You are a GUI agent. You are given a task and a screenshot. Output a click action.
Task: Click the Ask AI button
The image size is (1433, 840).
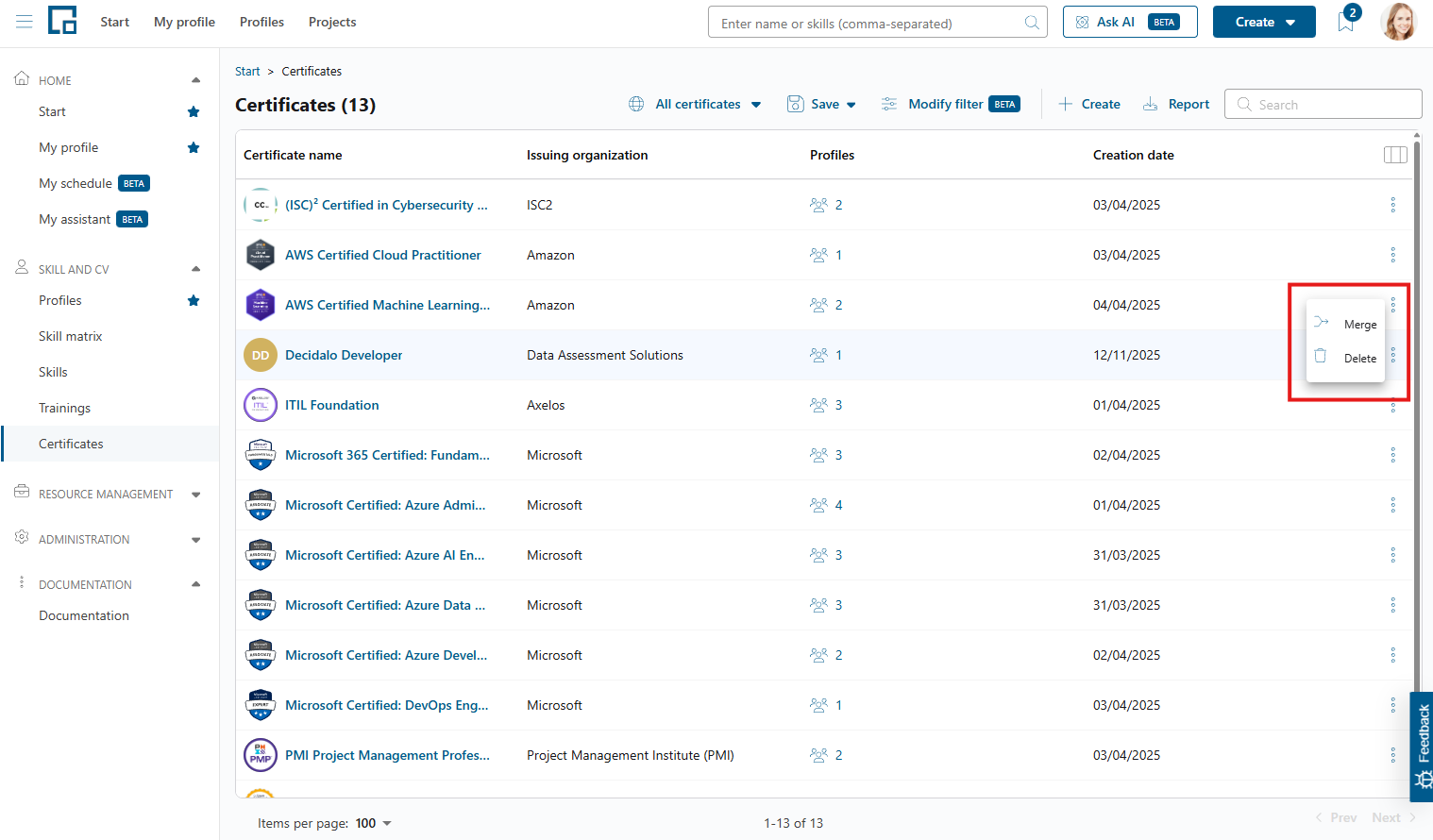click(1130, 22)
